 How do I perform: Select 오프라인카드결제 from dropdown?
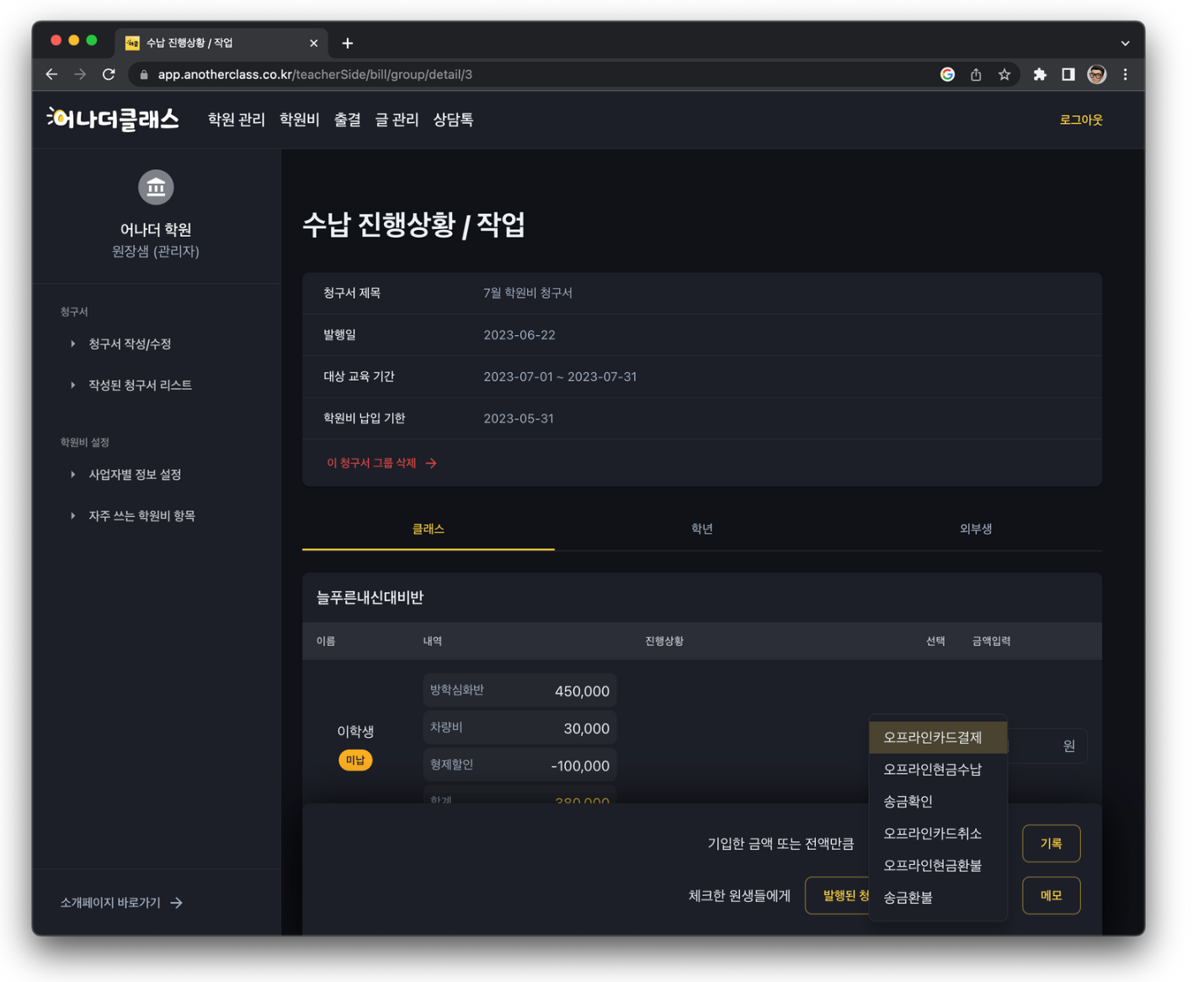[938, 737]
